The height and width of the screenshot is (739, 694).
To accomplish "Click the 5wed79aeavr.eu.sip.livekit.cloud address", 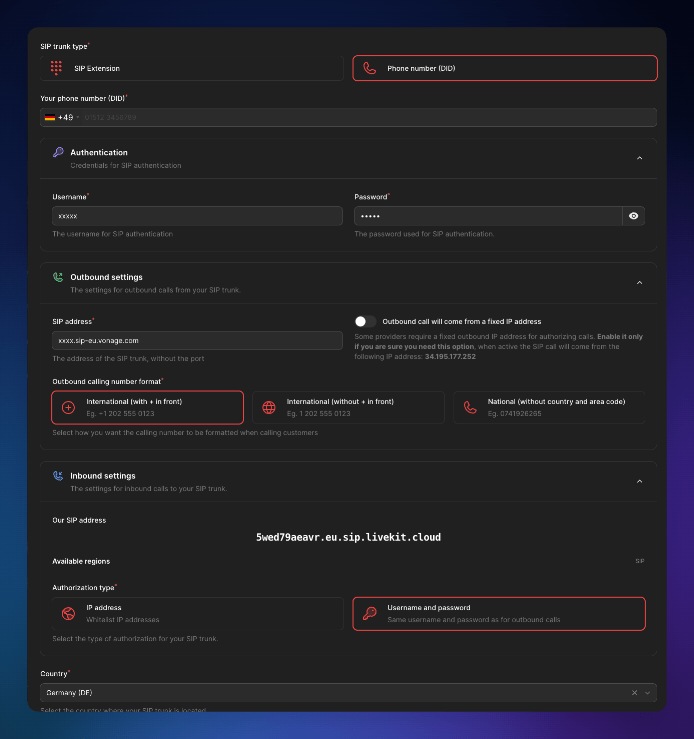I will click(x=348, y=537).
